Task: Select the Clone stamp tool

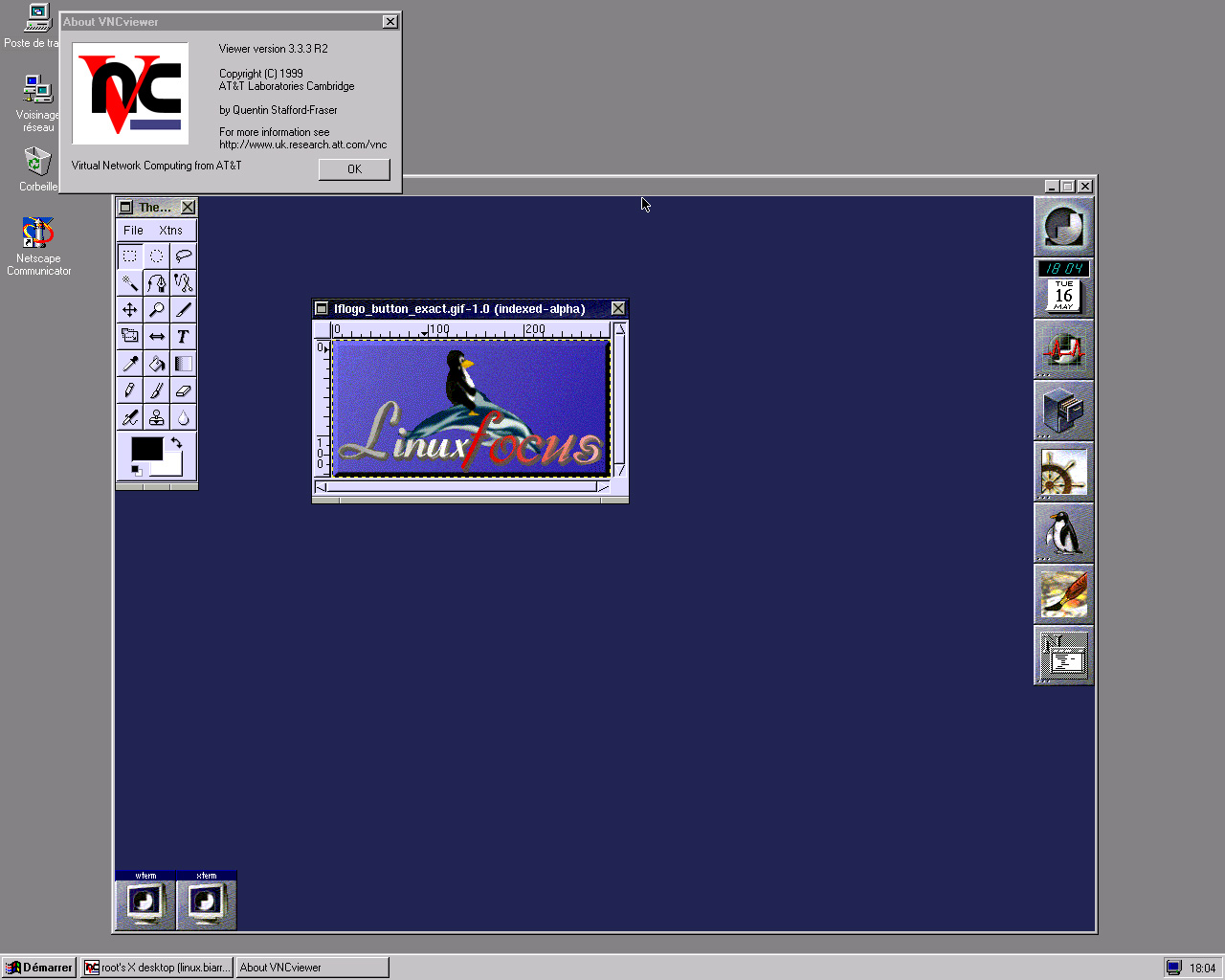Action: coord(156,417)
